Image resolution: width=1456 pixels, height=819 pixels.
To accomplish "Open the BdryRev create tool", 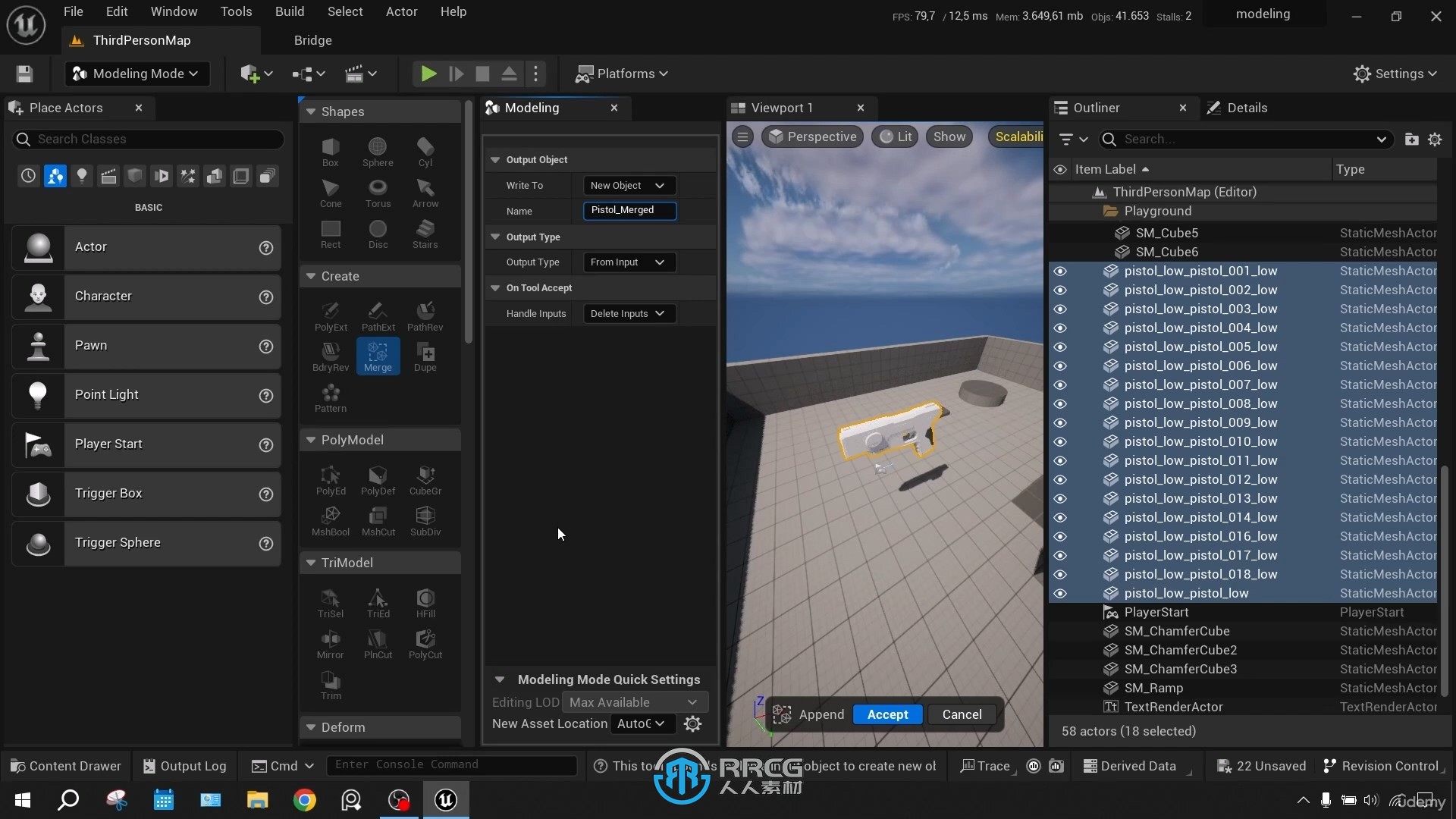I will (x=331, y=356).
